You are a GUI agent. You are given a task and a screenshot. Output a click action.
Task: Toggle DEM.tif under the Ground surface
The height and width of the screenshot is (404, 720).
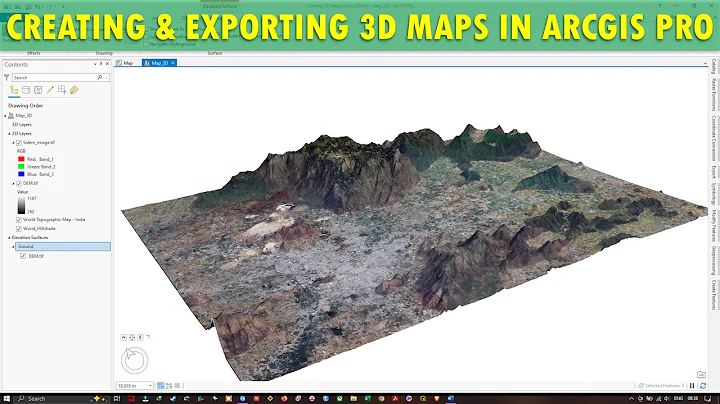23,256
